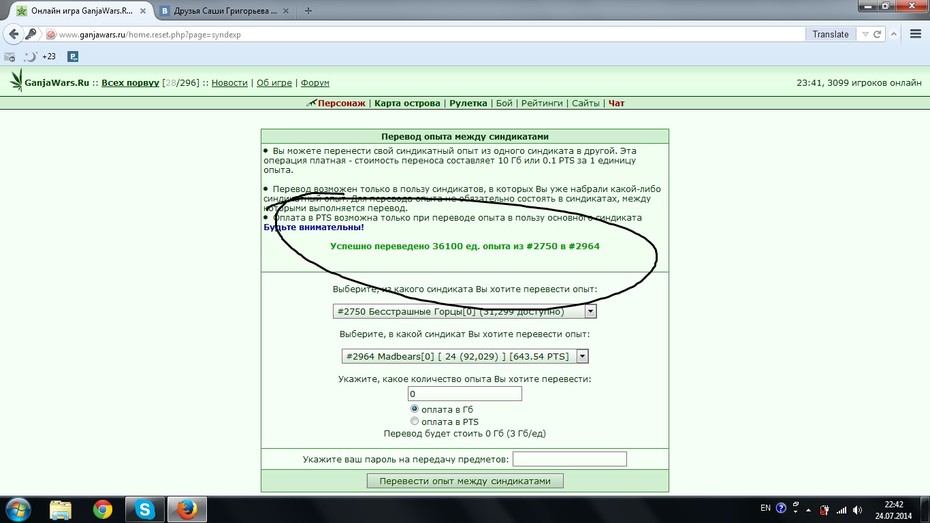Open a new tab with the plus button
The height and width of the screenshot is (523, 930).
coord(308,11)
